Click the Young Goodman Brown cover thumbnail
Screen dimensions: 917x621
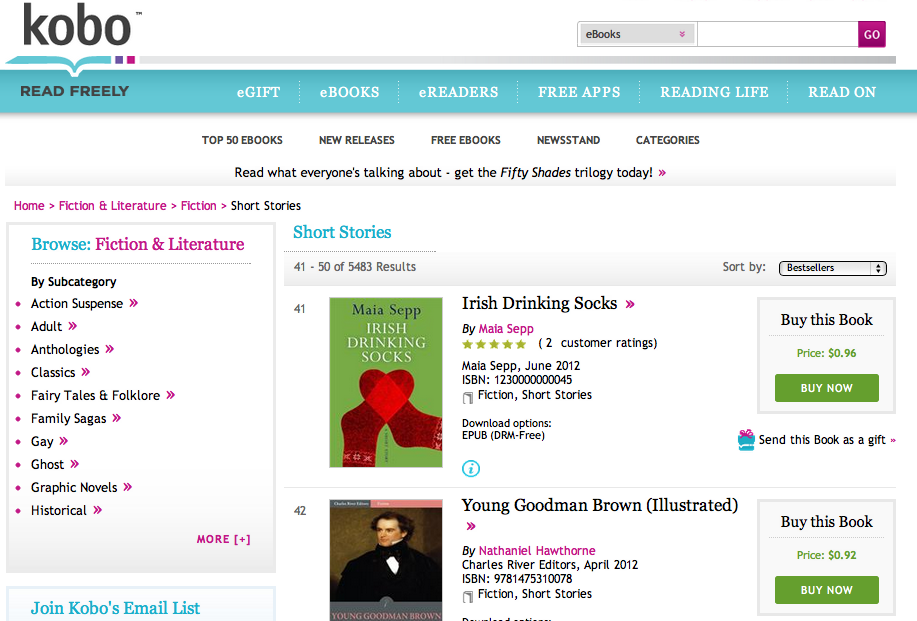pyautogui.click(x=386, y=560)
